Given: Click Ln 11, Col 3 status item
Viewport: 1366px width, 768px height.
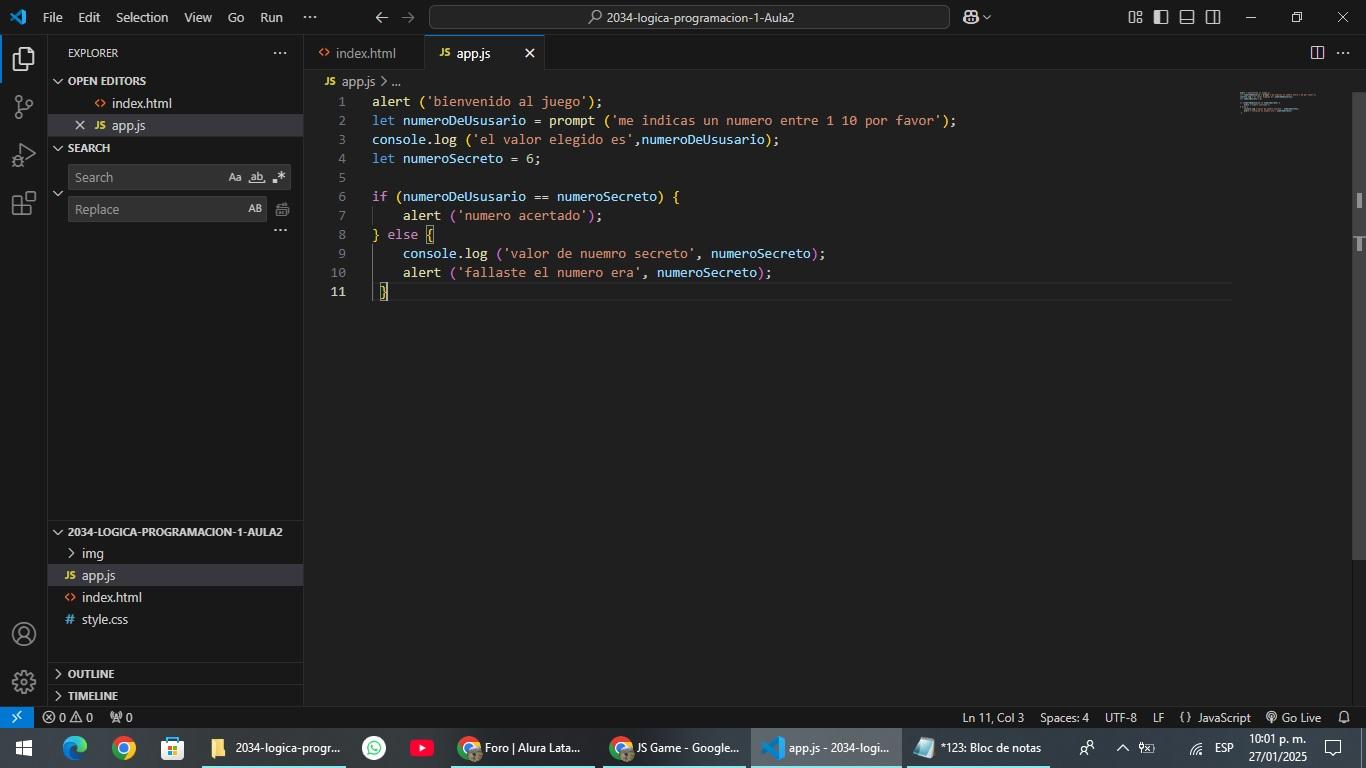Looking at the screenshot, I should (993, 717).
